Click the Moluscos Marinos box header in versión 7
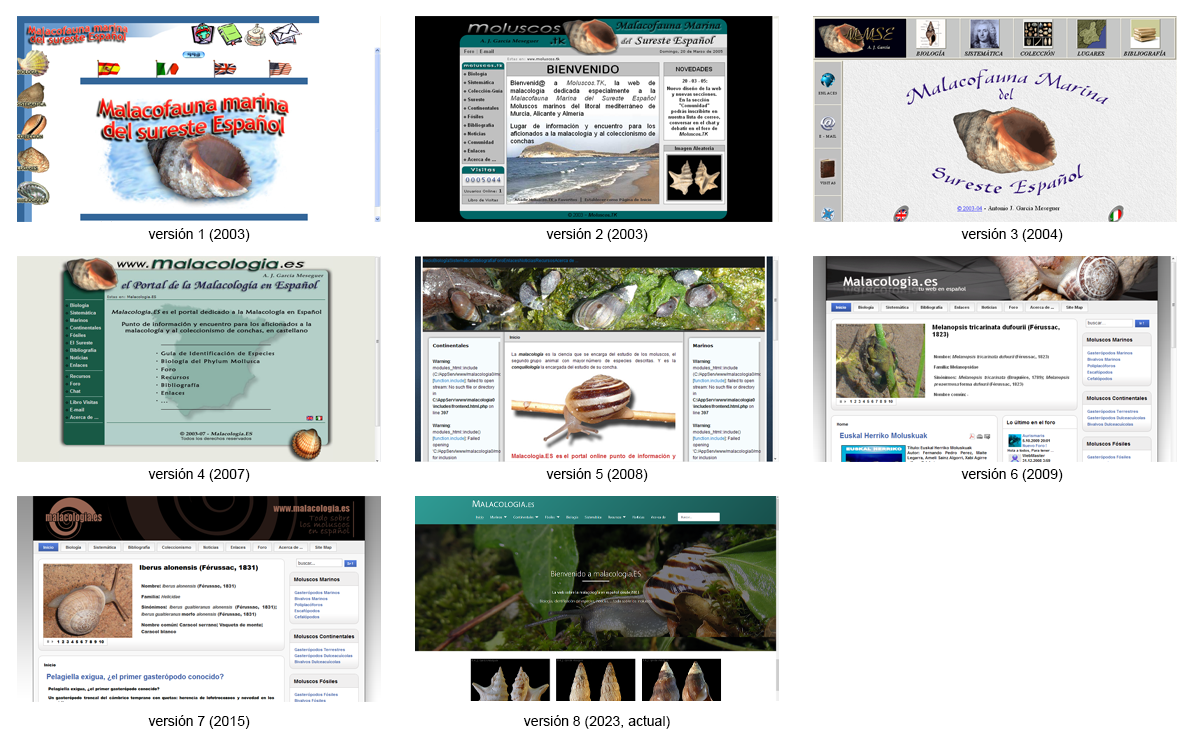 (x=324, y=580)
